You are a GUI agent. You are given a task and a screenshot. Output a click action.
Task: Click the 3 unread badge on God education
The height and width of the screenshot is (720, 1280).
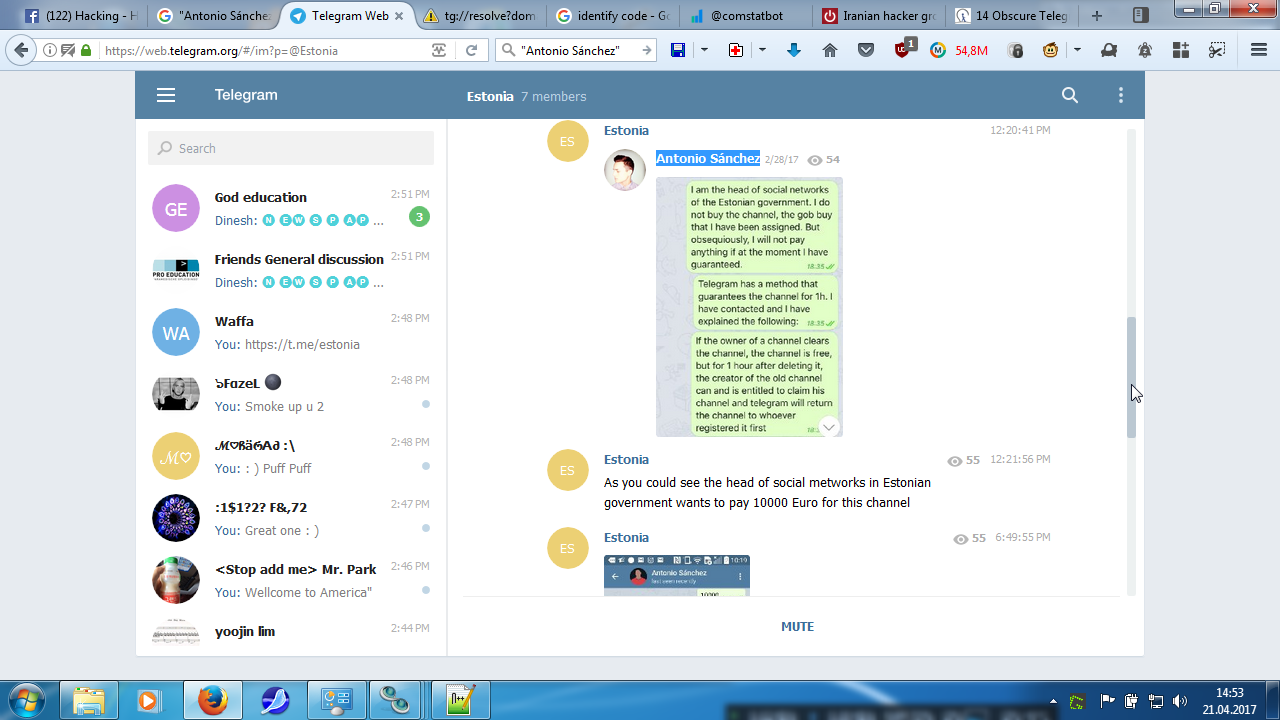click(x=419, y=217)
